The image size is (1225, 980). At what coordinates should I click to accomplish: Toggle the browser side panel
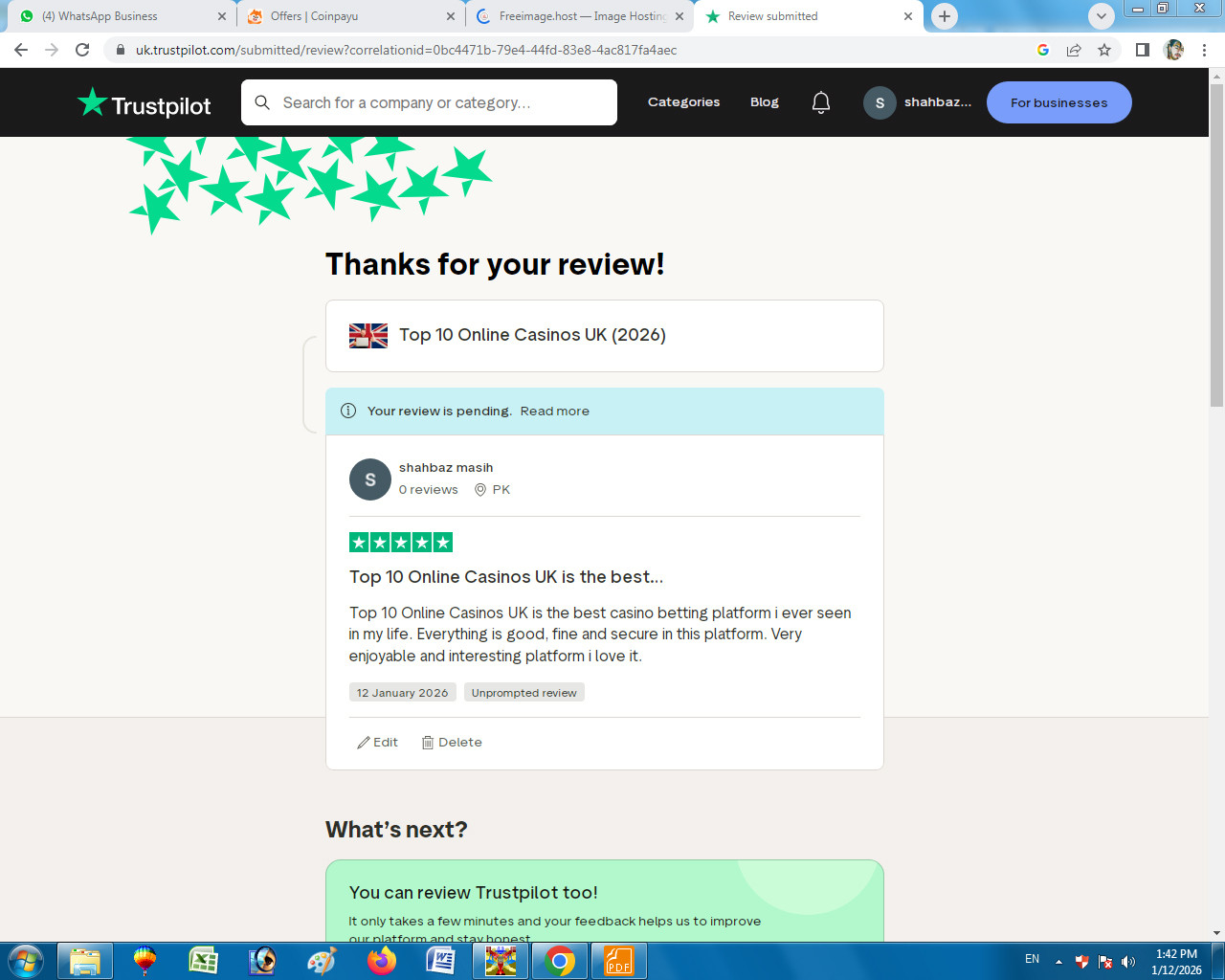(x=1142, y=50)
